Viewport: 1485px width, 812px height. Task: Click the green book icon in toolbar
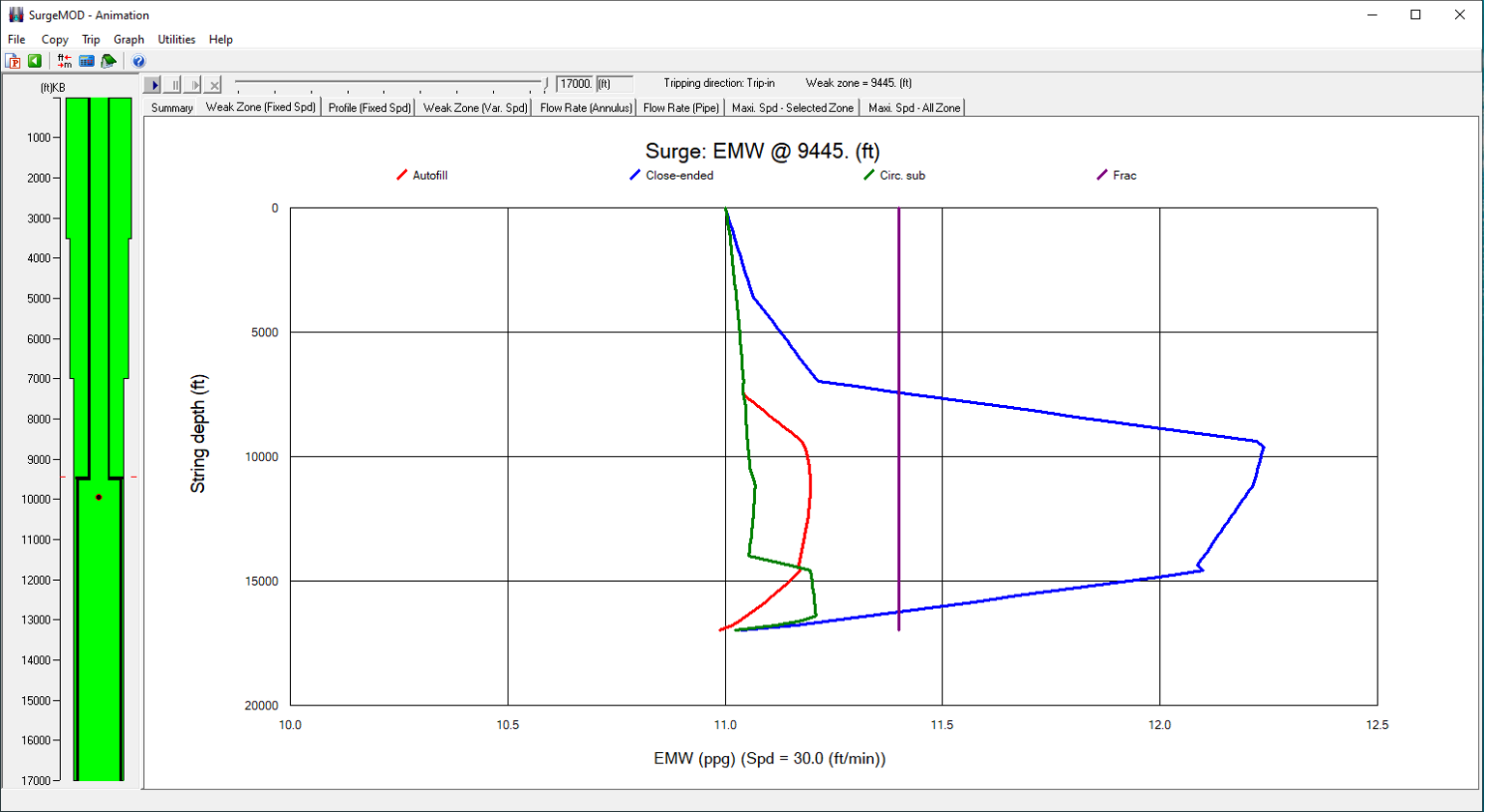point(109,61)
